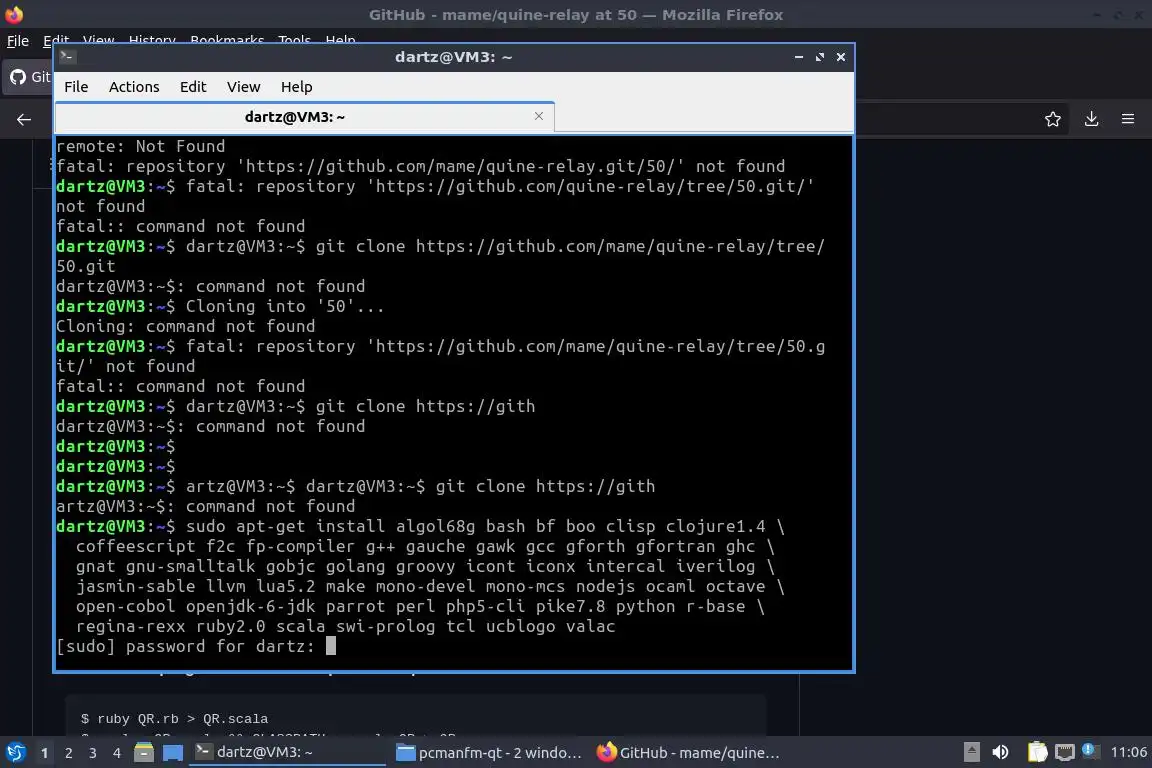Image resolution: width=1152 pixels, height=768 pixels.
Task: Select the GitHub tab in Firefox
Action: 29,76
